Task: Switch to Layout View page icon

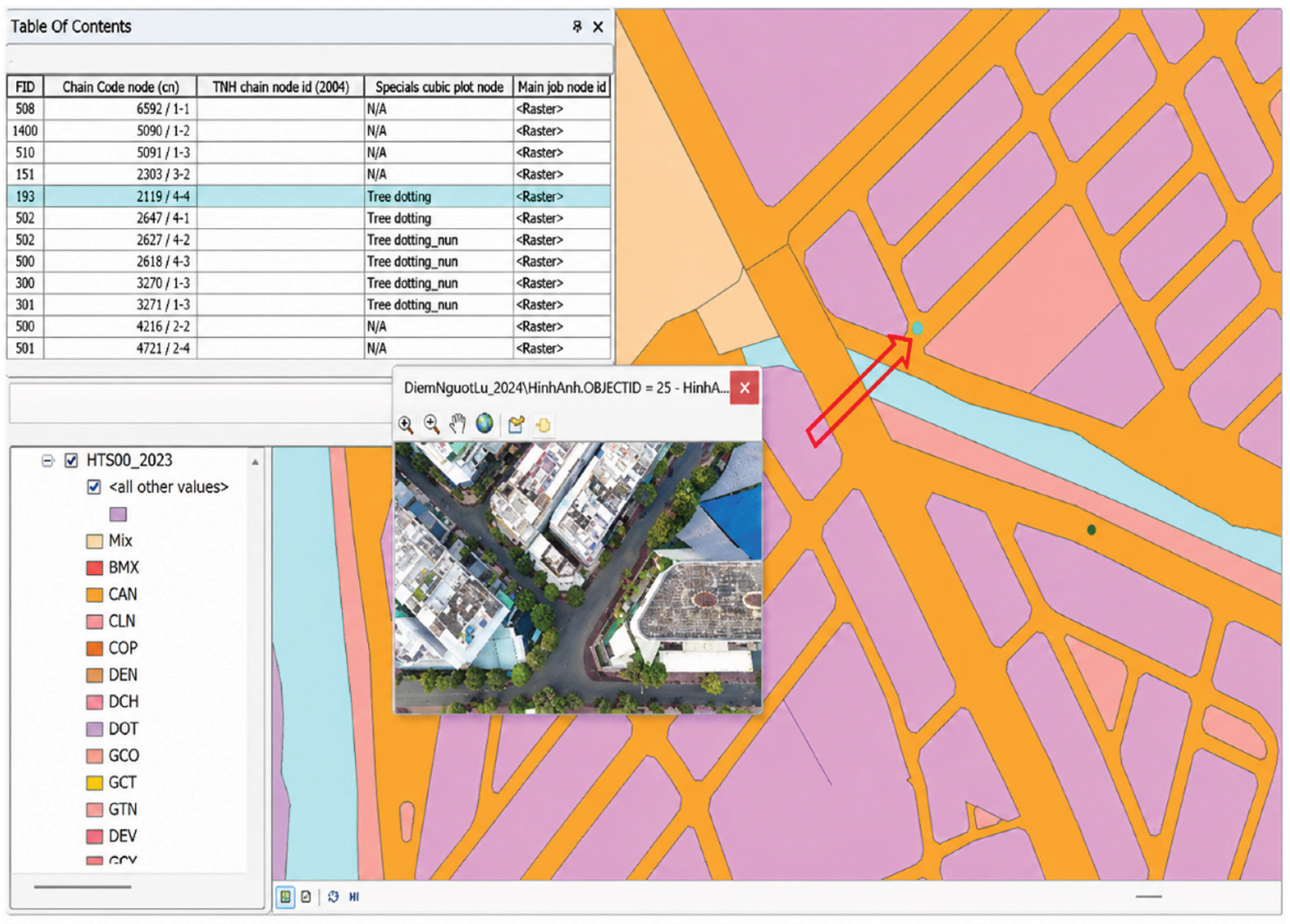Action: (306, 897)
